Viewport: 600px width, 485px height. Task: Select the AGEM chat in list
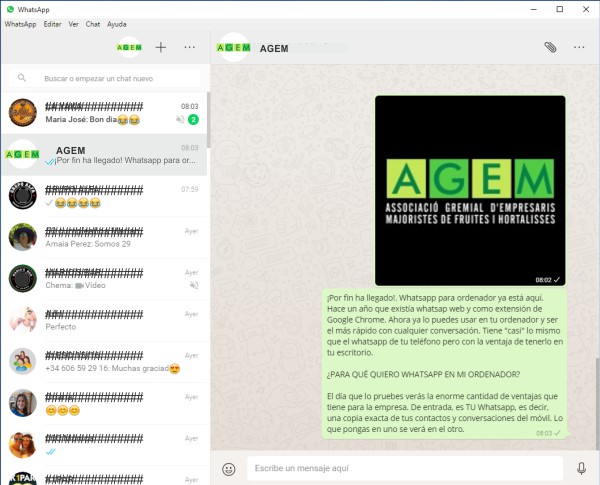[x=104, y=155]
